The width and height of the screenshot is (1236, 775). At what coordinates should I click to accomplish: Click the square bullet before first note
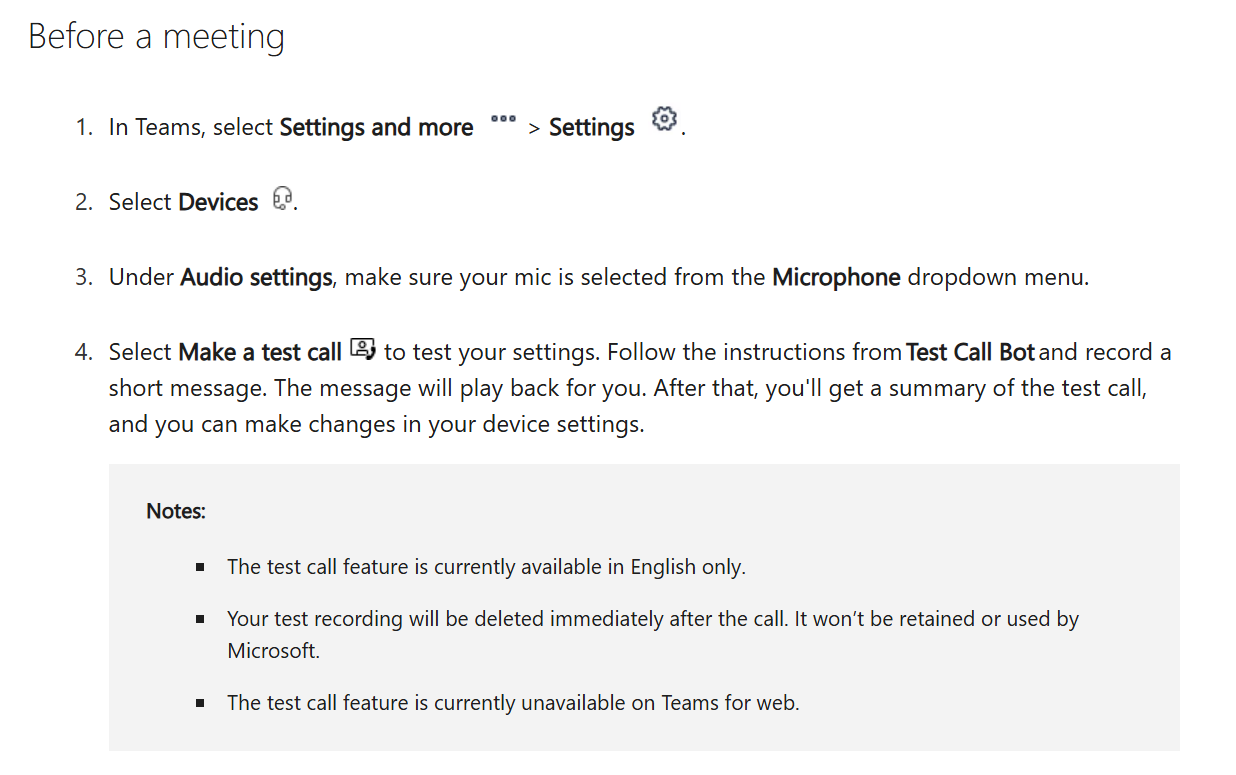pos(201,567)
